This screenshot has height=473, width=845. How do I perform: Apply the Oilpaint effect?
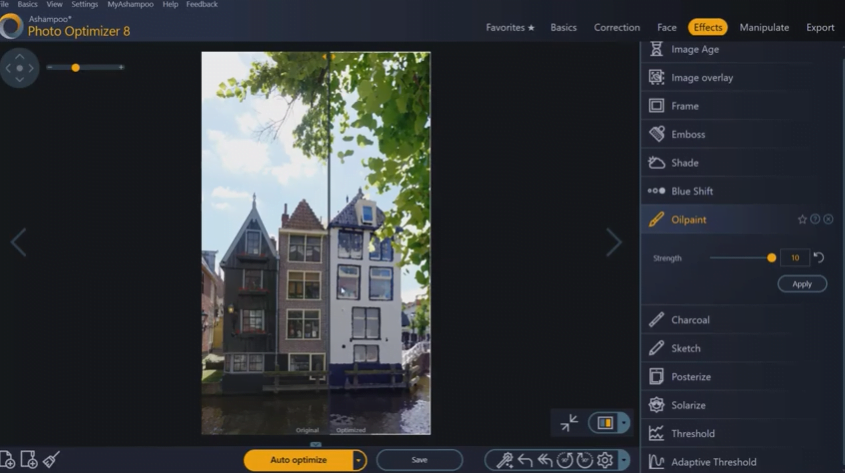click(802, 284)
